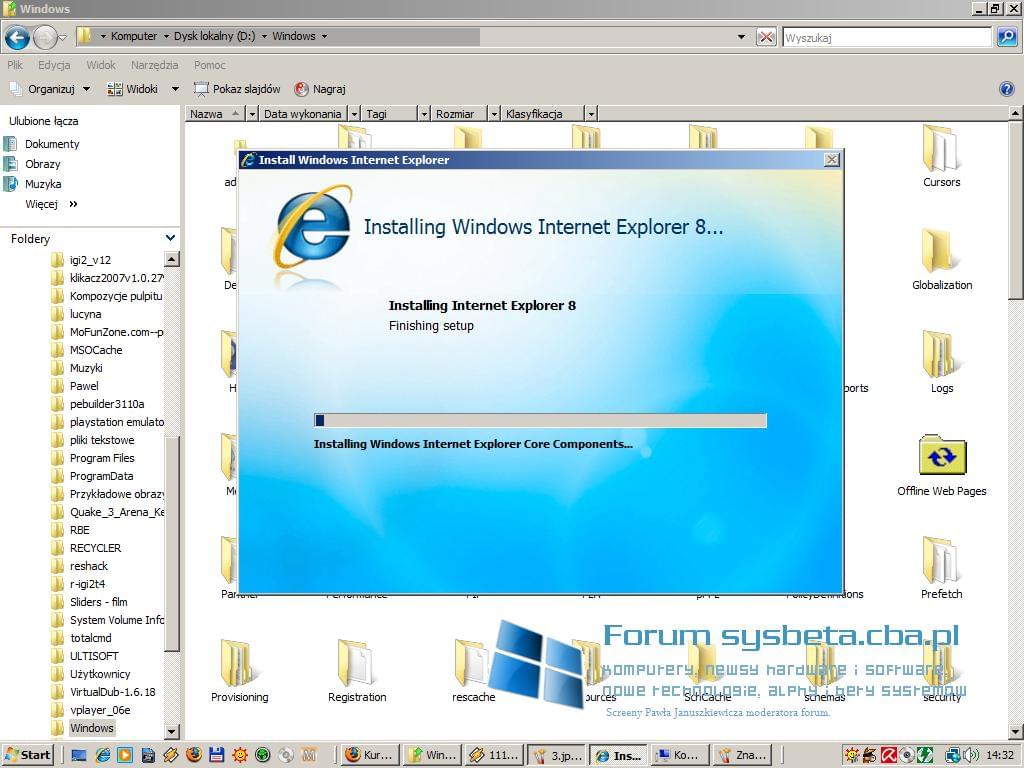1024x768 pixels.
Task: Open the floppy disk Quick Launch icon
Action: pos(217,755)
